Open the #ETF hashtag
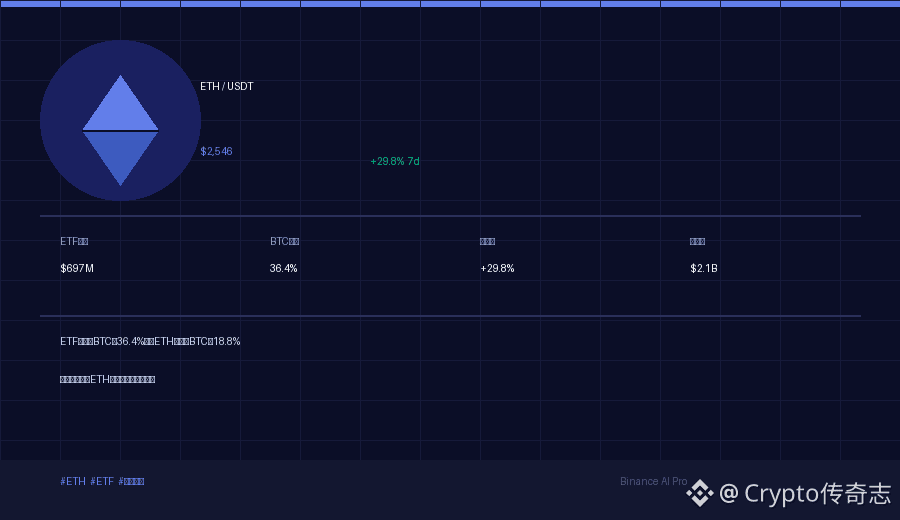The height and width of the screenshot is (520, 900). pyautogui.click(x=102, y=481)
